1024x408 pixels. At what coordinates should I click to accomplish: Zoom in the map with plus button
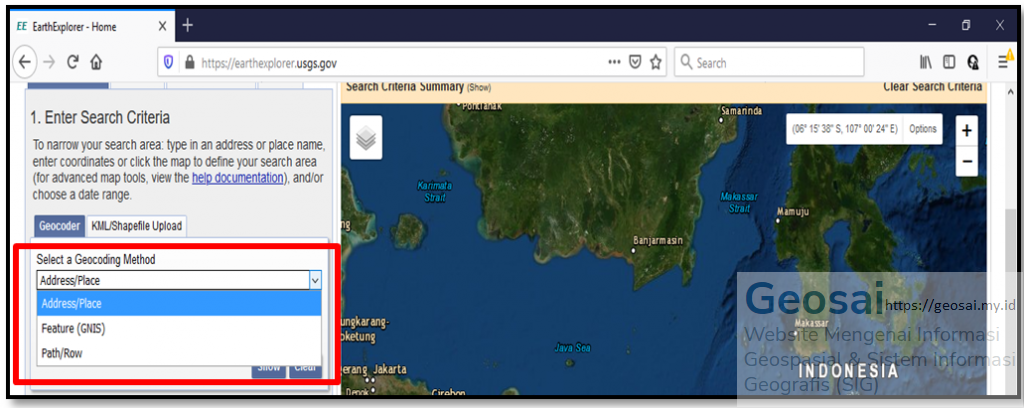[967, 131]
